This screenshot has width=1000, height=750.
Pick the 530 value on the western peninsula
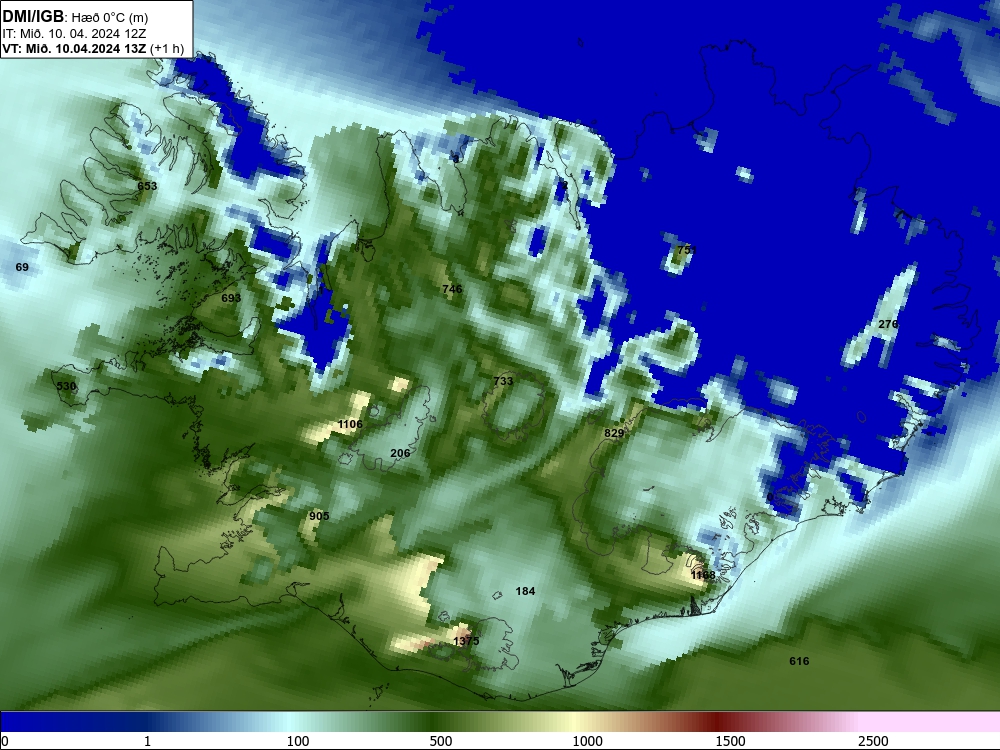[66, 386]
